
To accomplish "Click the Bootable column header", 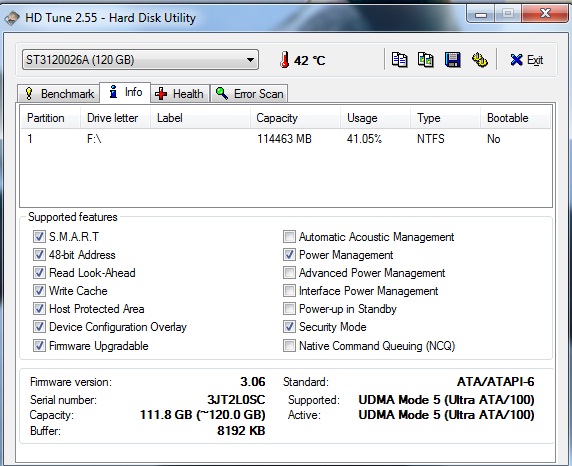I will click(x=515, y=118).
